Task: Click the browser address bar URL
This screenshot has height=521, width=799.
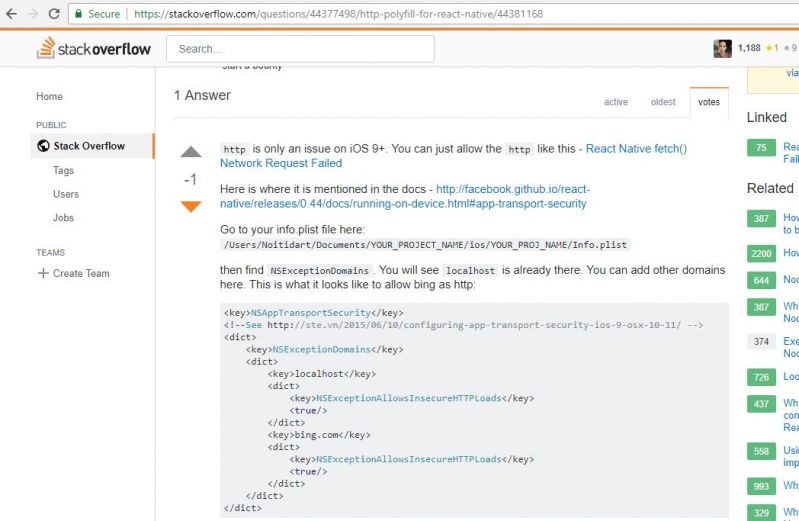Action: point(340,14)
